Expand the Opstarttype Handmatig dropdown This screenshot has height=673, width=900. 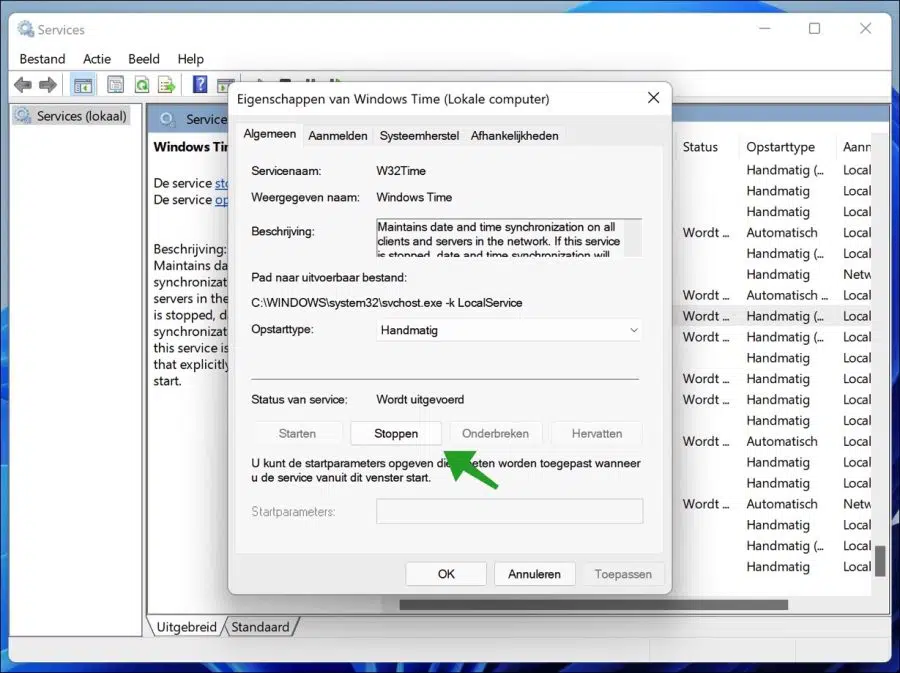[x=509, y=330]
